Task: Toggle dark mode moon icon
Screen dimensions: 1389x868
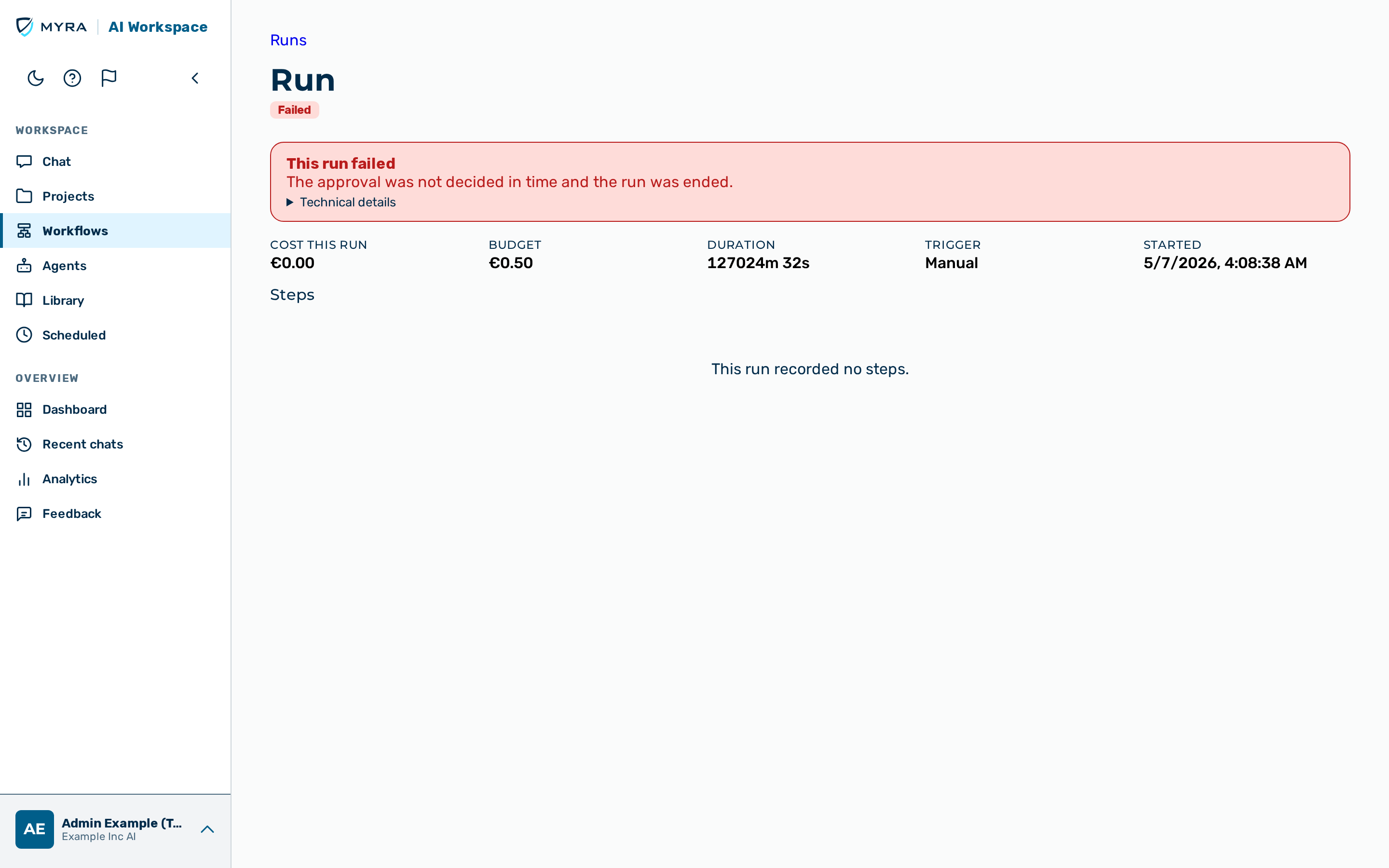Action: [36, 78]
